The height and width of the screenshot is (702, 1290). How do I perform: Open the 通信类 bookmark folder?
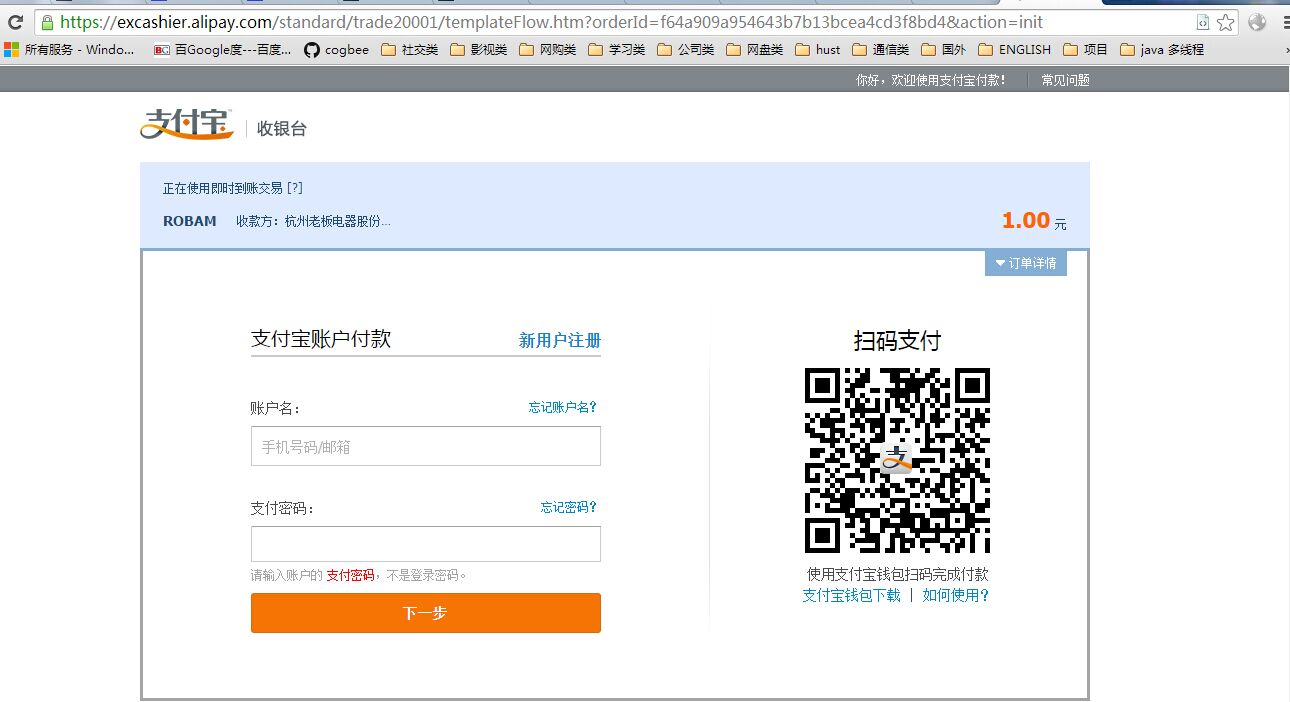point(881,49)
